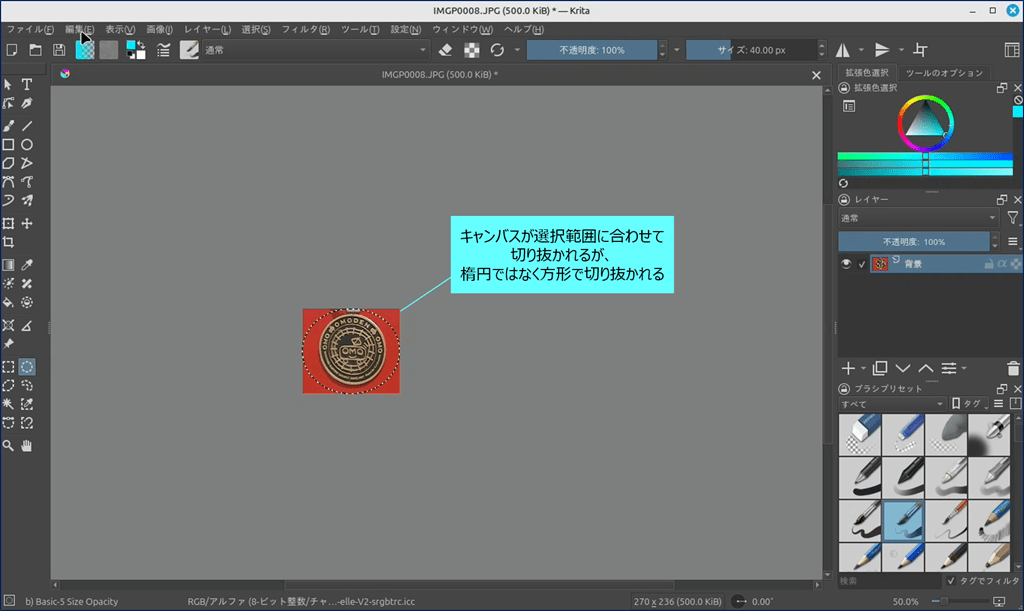Toggle eraser mode in top toolbar

(x=447, y=50)
